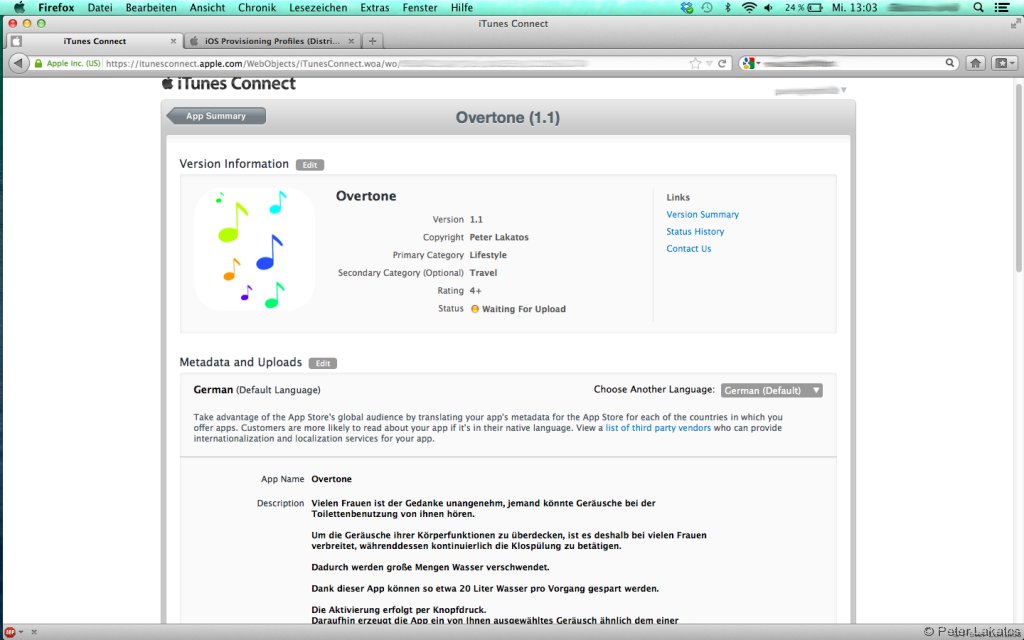Open the Lesezeichen menu

(318, 8)
